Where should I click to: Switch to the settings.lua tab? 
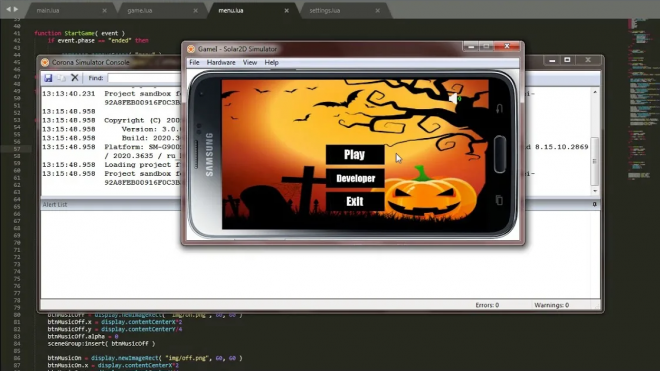tap(325, 11)
